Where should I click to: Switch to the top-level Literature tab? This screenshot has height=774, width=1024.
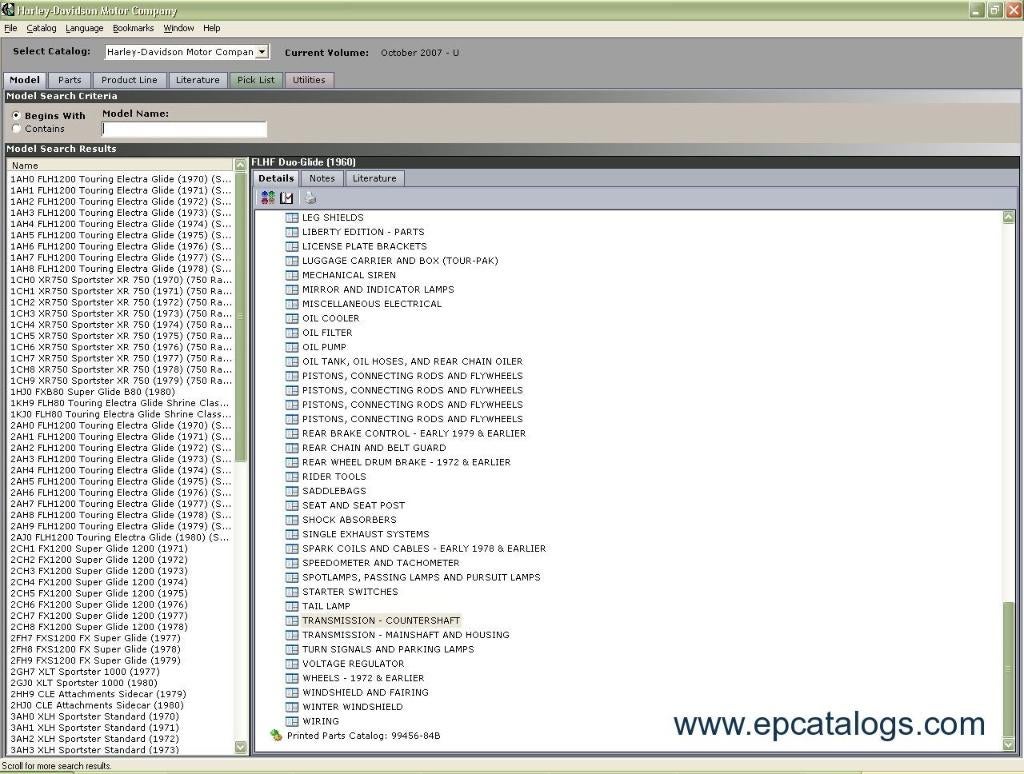click(x=198, y=80)
